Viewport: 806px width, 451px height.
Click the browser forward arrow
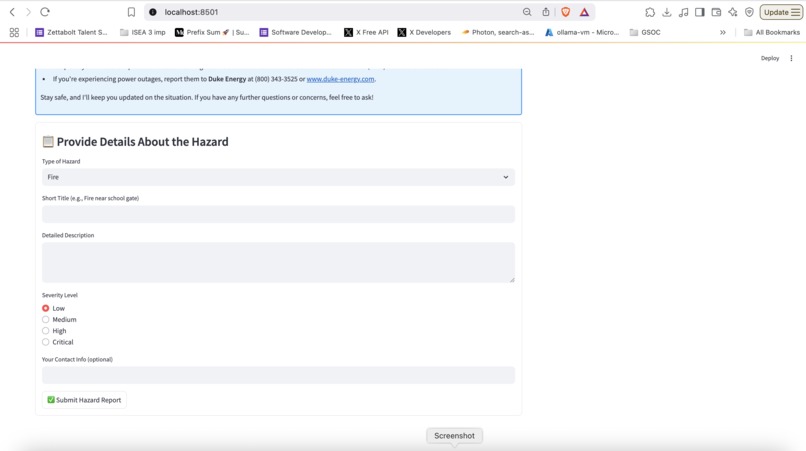[x=28, y=12]
